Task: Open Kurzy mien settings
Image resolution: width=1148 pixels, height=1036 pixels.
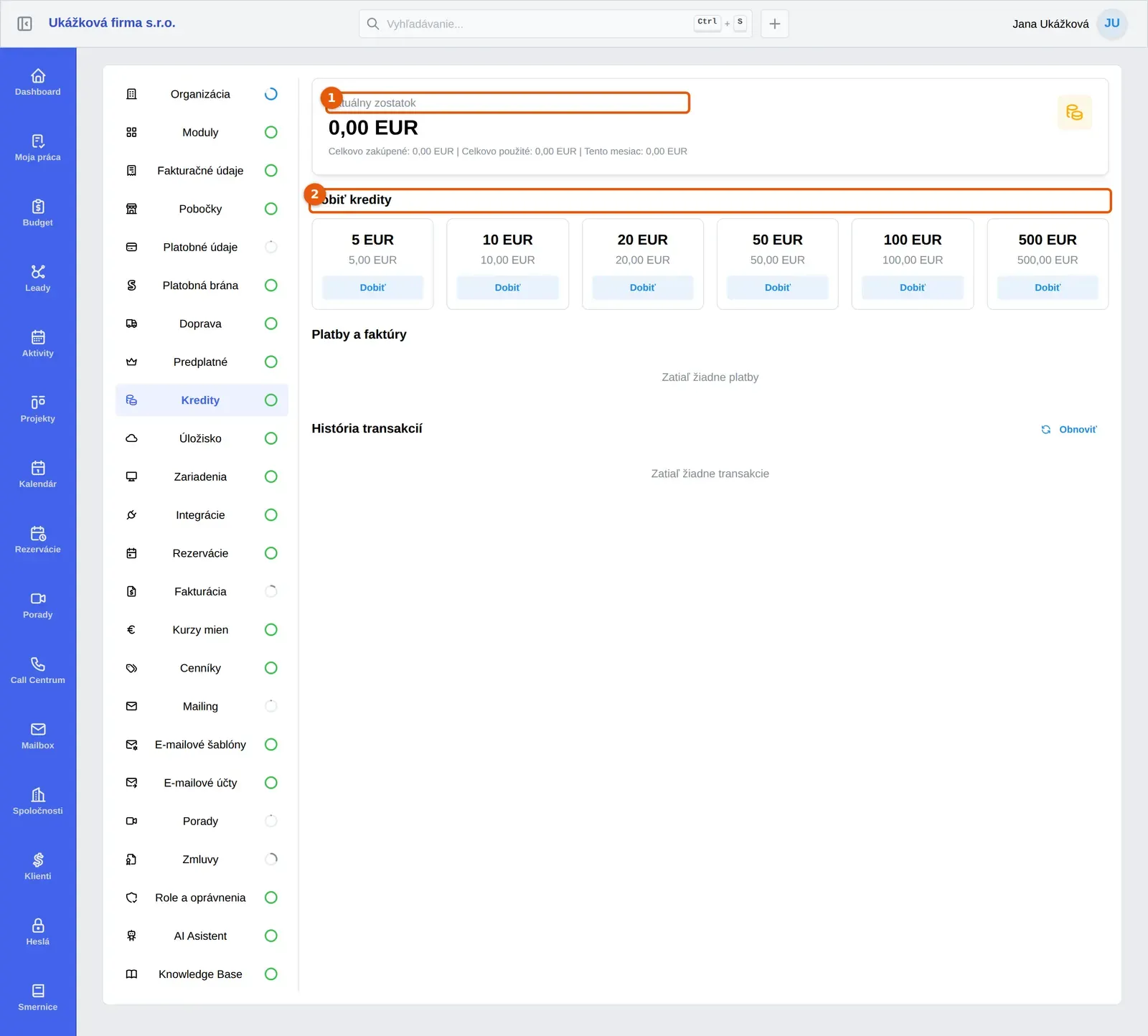Action: [202, 630]
